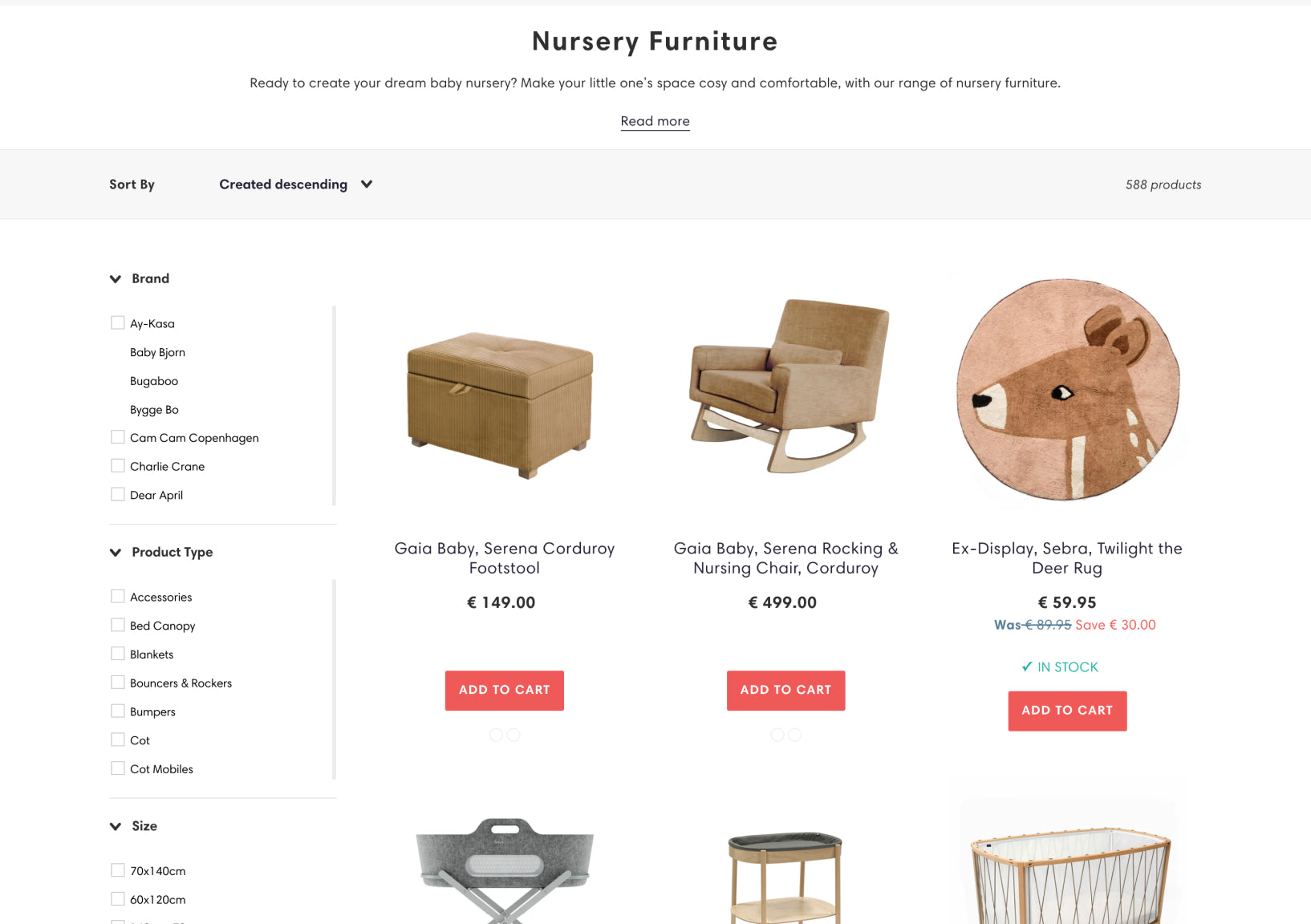Screen dimensions: 1311x924
Task: Check the Cot Mobiles product type
Action: 118,768
